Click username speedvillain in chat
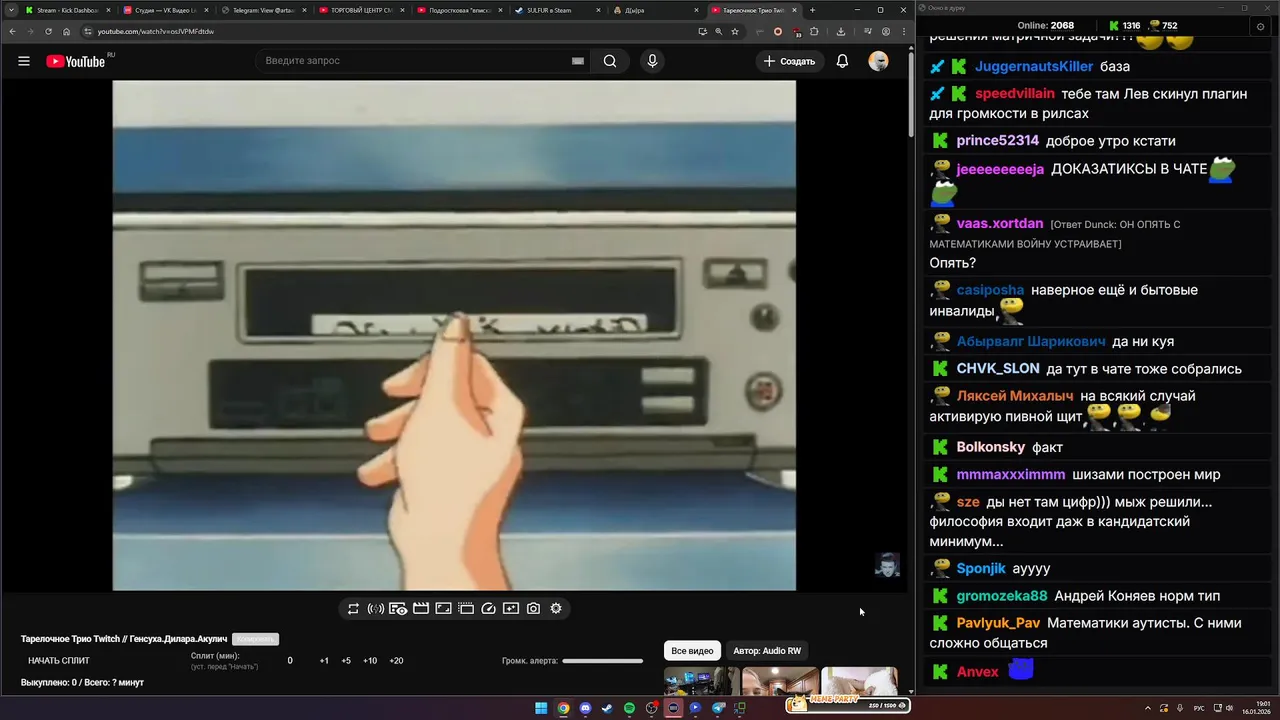This screenshot has width=1280, height=720. (x=1015, y=94)
